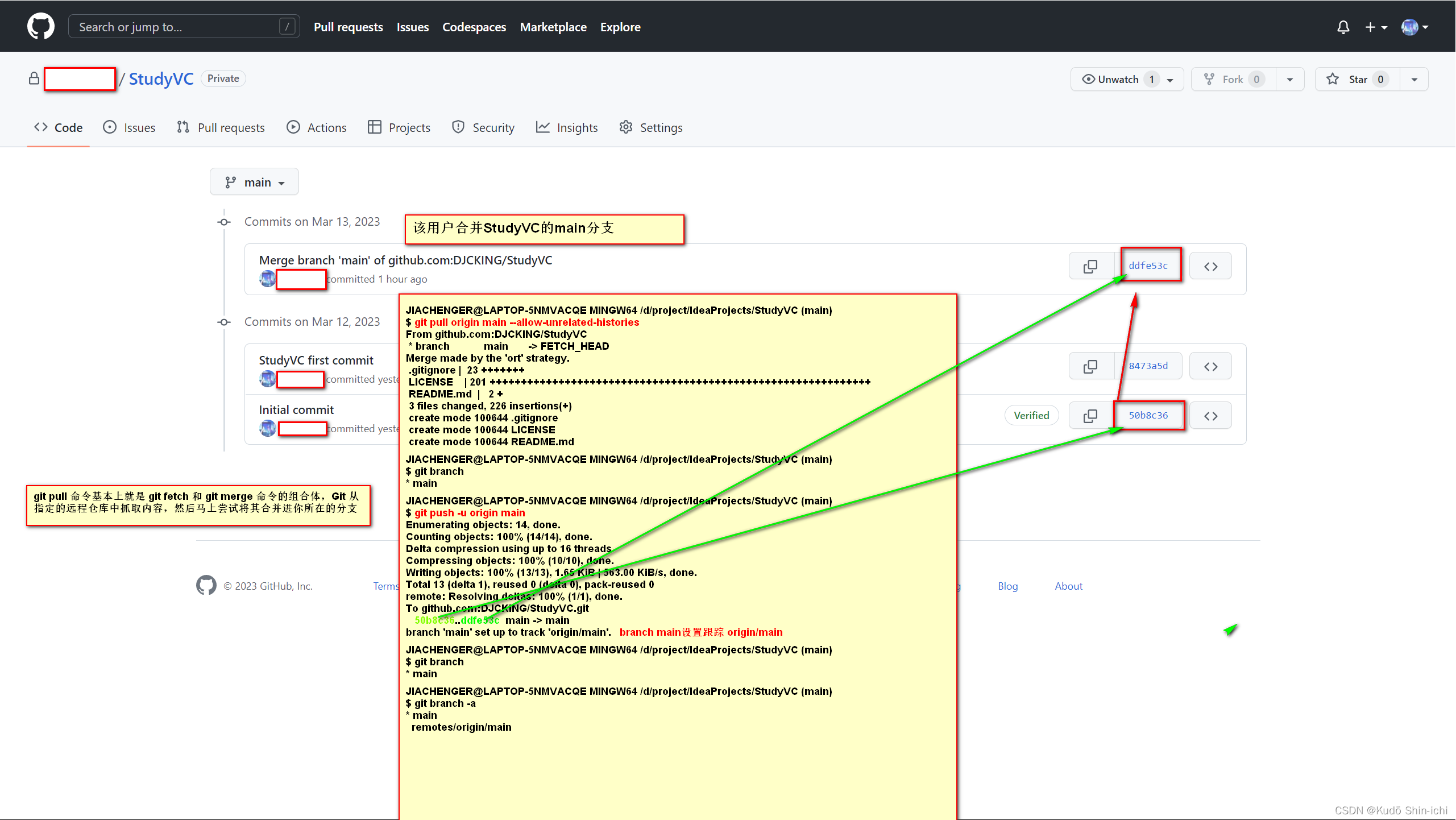Open the About footer link

(x=1068, y=586)
